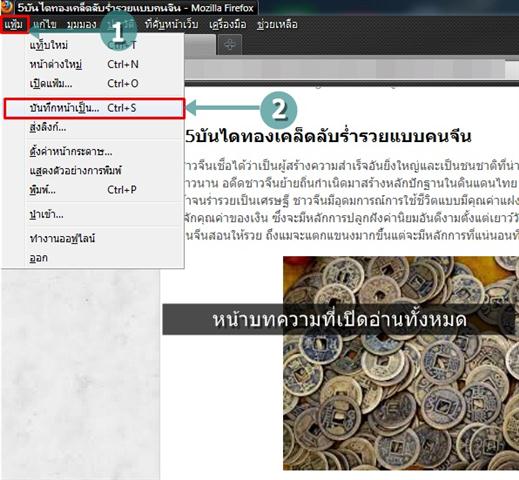The height and width of the screenshot is (480, 519).
Task: Choose เปิดแฟ้ม... Ctrl+O menu entry
Action: 93,83
